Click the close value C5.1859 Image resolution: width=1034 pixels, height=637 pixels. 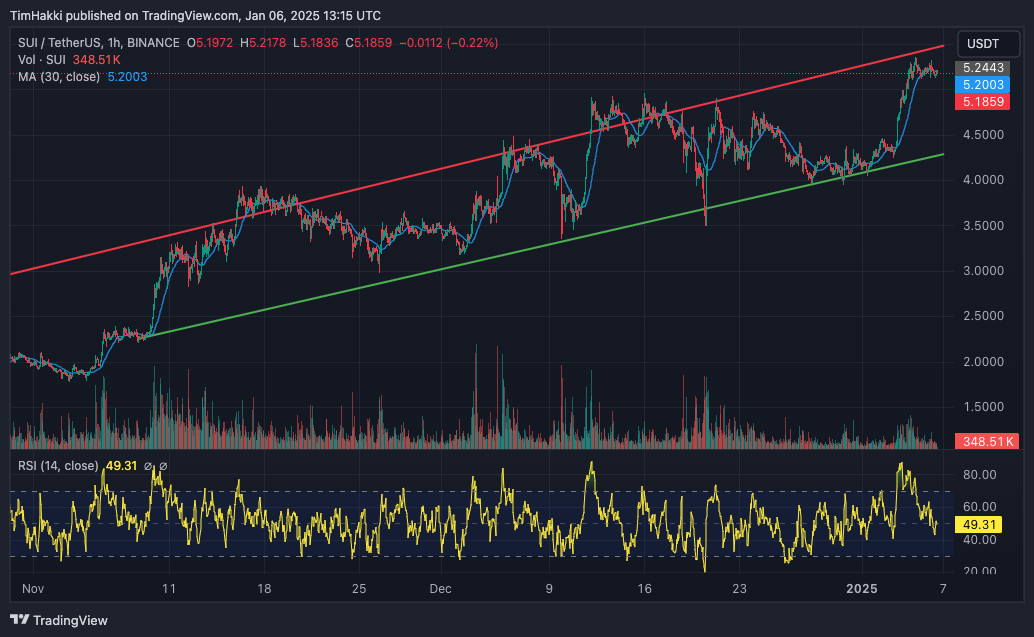(369, 43)
